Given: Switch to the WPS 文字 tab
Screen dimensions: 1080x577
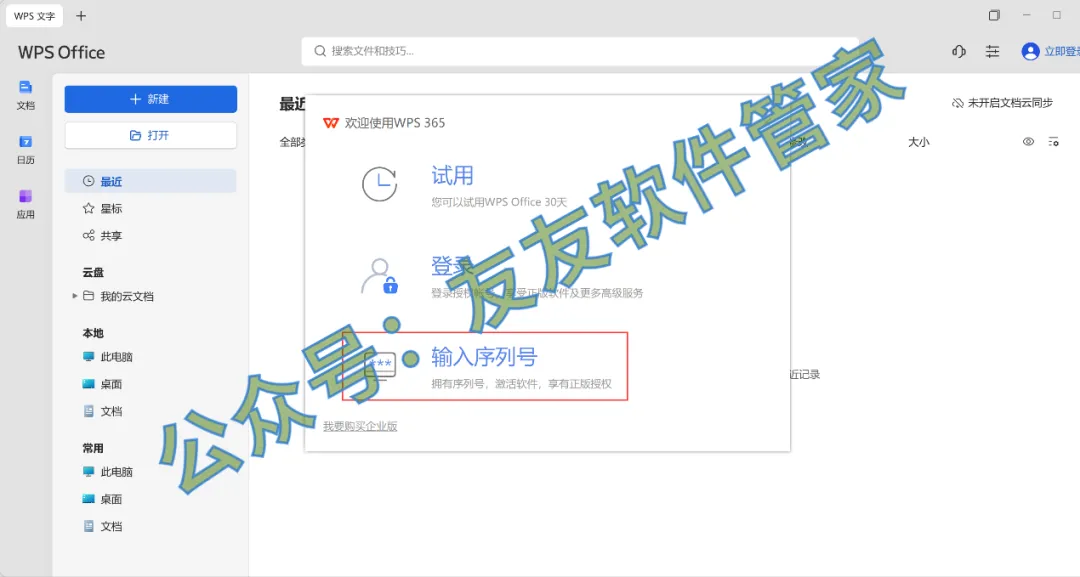Looking at the screenshot, I should pos(34,16).
